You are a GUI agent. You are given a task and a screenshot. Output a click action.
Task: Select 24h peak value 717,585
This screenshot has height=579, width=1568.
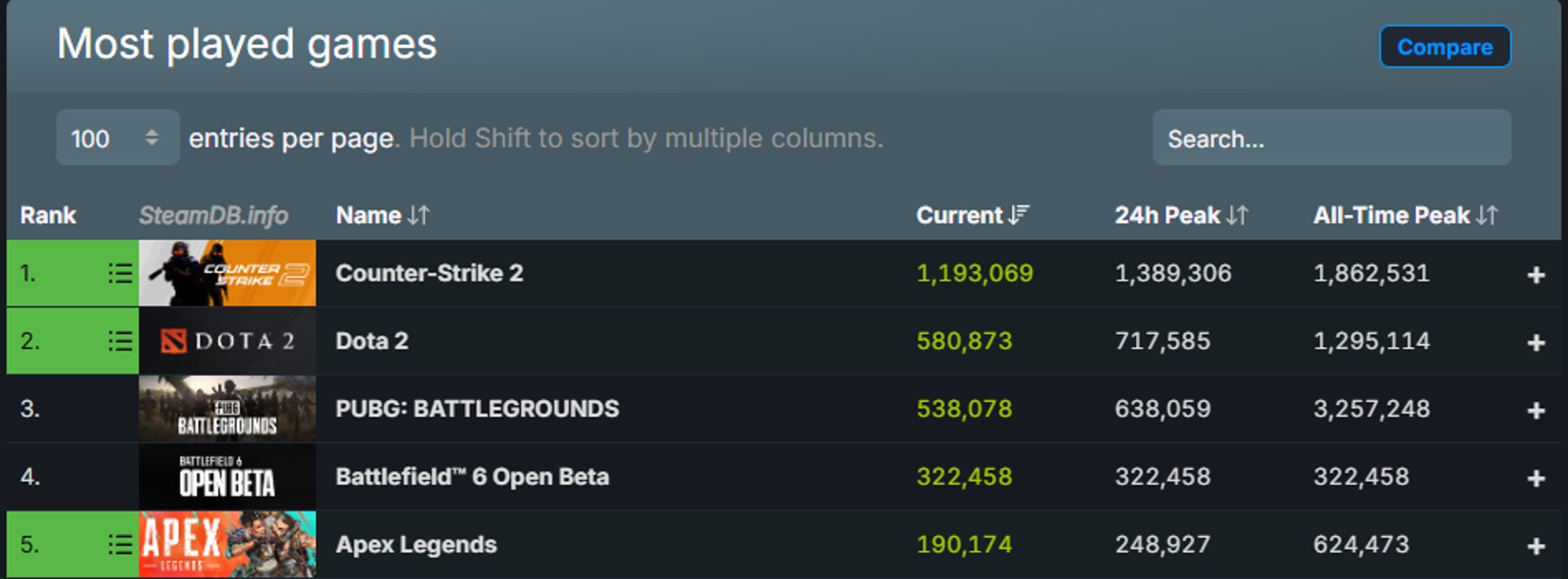pyautogui.click(x=1162, y=341)
